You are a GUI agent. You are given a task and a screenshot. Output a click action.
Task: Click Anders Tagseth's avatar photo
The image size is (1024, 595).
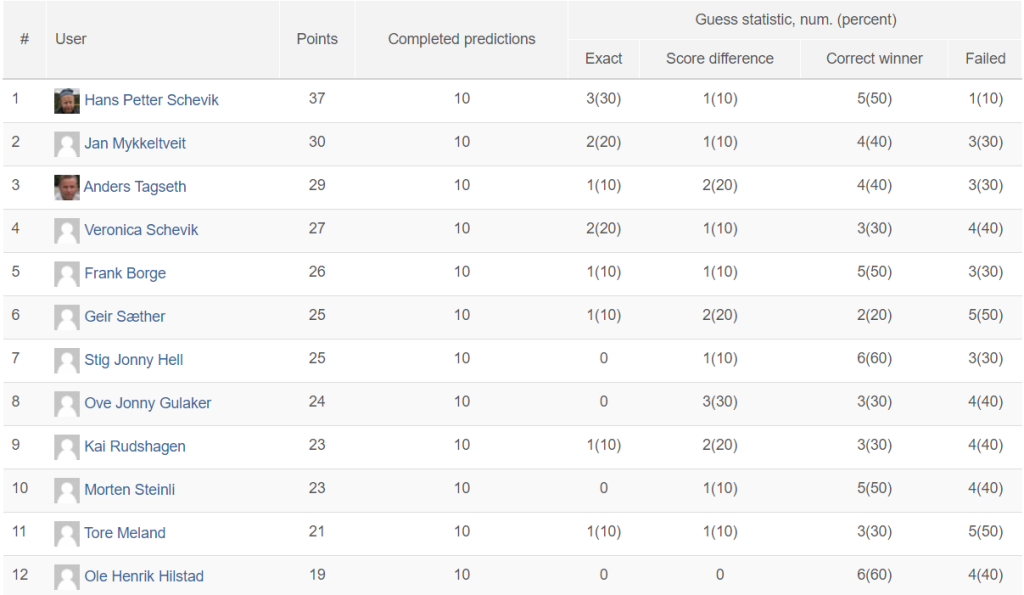tap(67, 187)
